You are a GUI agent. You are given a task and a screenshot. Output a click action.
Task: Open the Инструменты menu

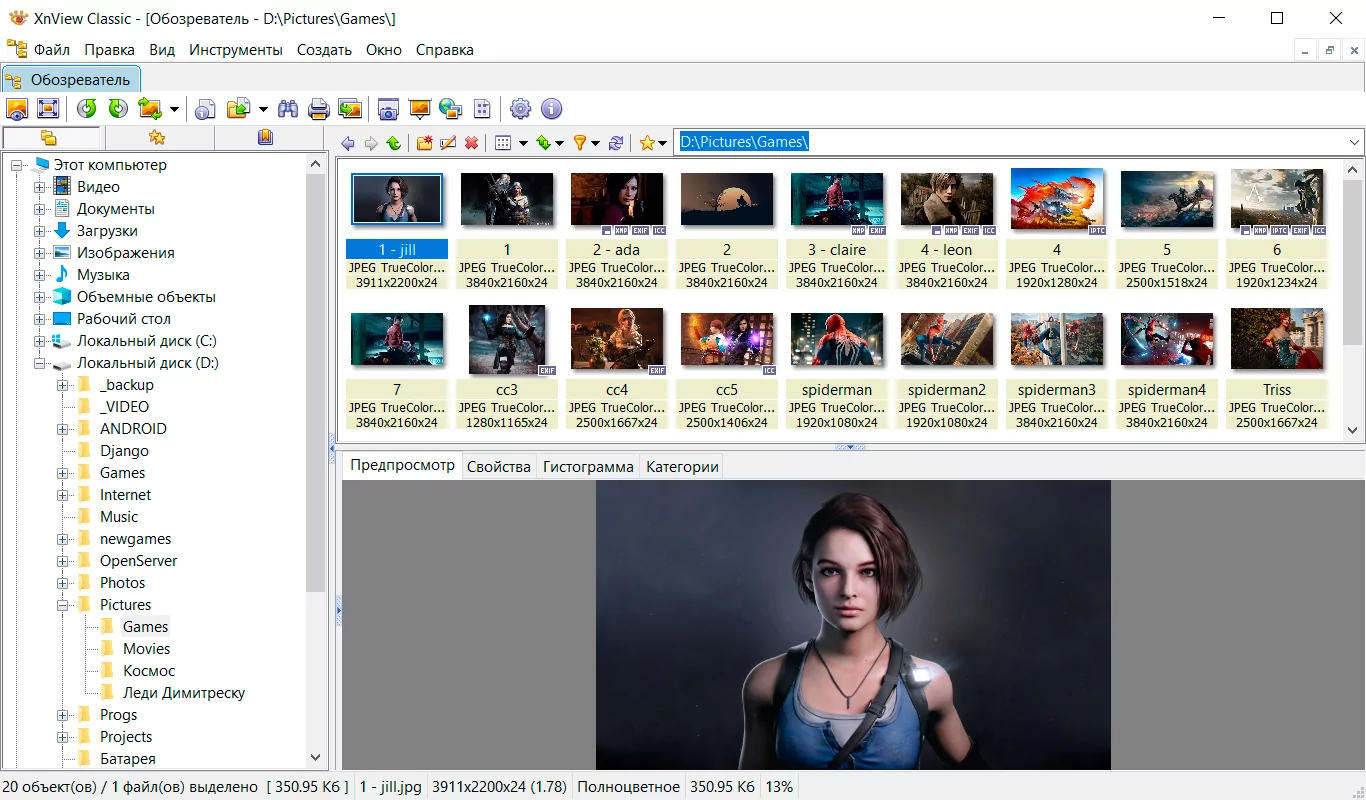pos(236,50)
